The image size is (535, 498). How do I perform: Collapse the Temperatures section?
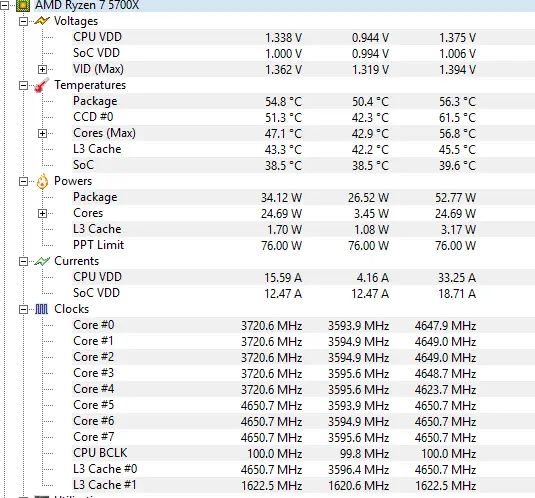click(23, 85)
